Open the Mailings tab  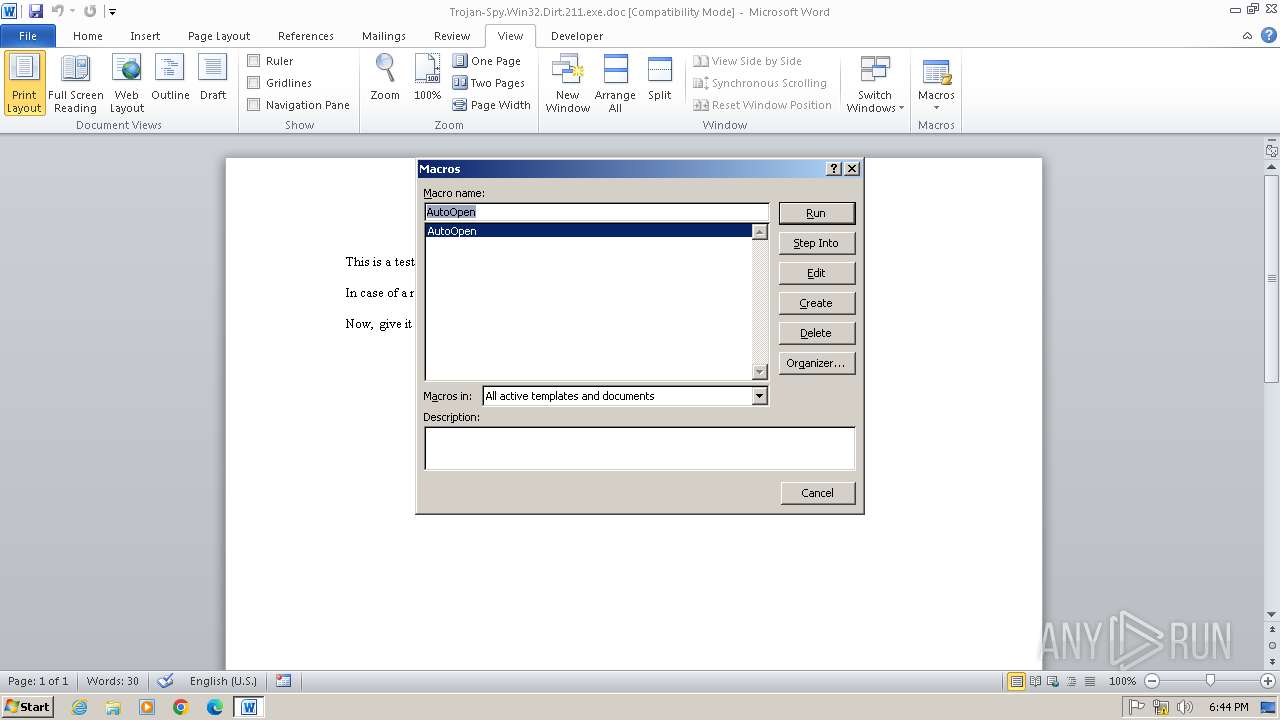[384, 36]
